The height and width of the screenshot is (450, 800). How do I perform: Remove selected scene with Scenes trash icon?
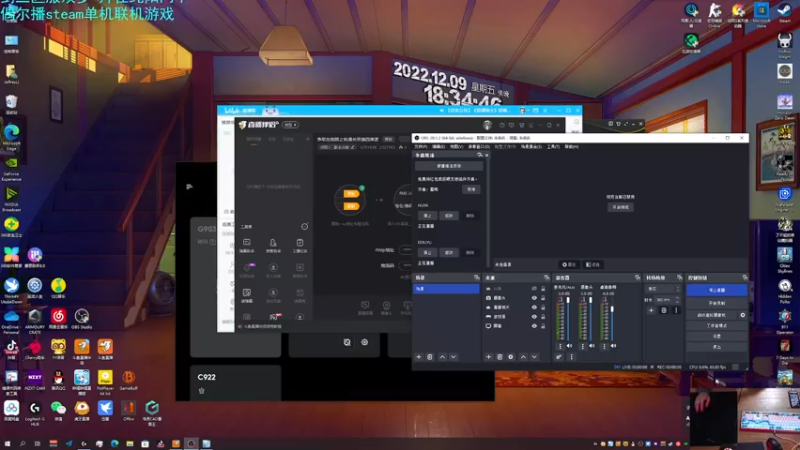(x=430, y=357)
